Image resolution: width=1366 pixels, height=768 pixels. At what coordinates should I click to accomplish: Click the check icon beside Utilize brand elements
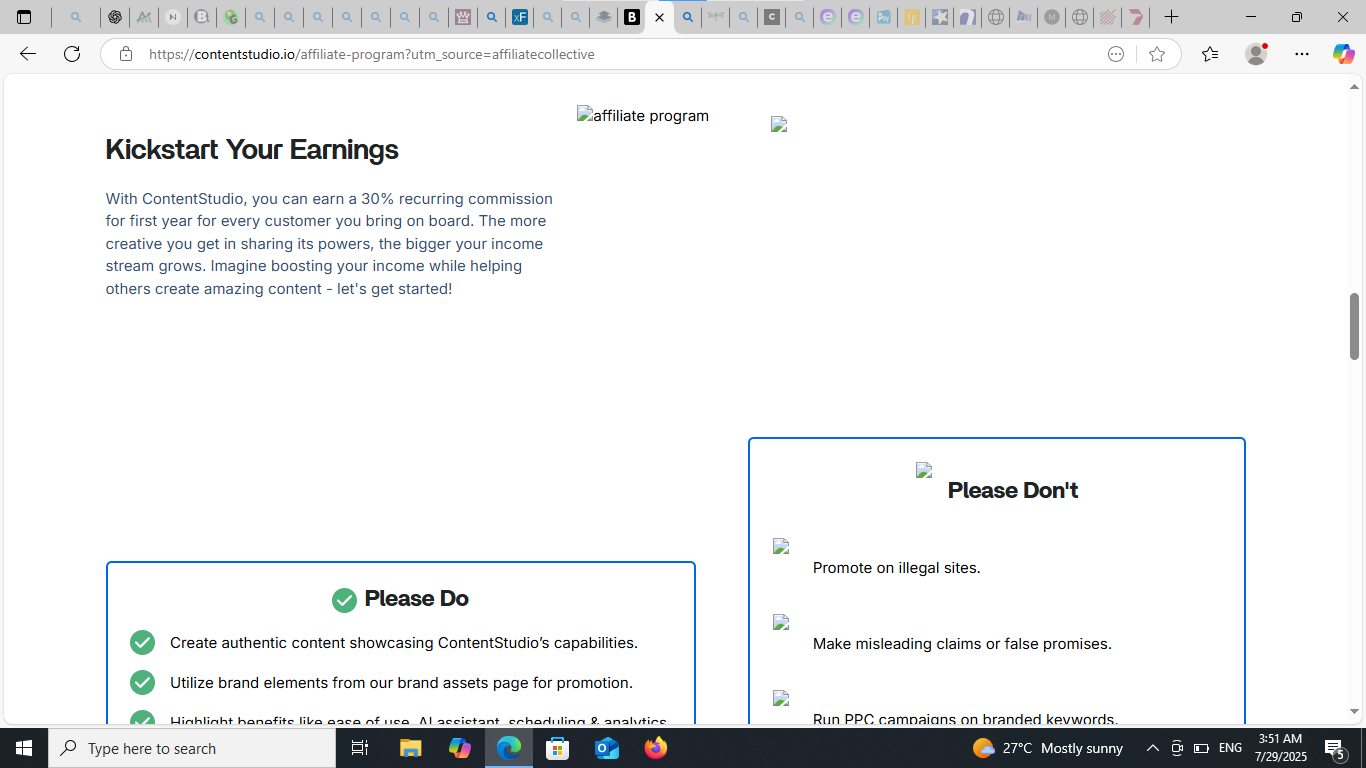click(x=142, y=682)
